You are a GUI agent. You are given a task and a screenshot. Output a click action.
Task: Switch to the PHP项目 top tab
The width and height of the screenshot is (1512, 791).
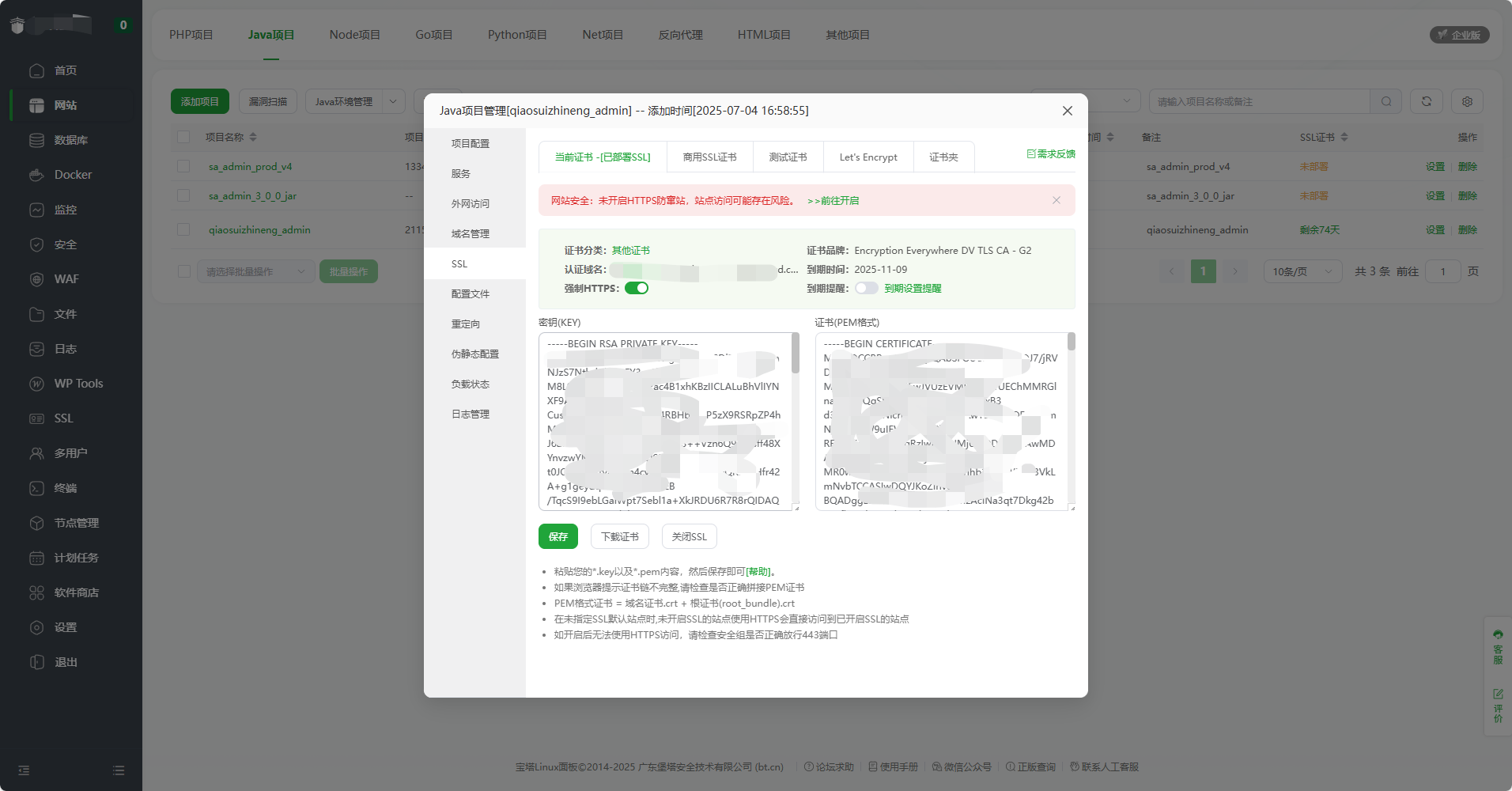coord(191,35)
